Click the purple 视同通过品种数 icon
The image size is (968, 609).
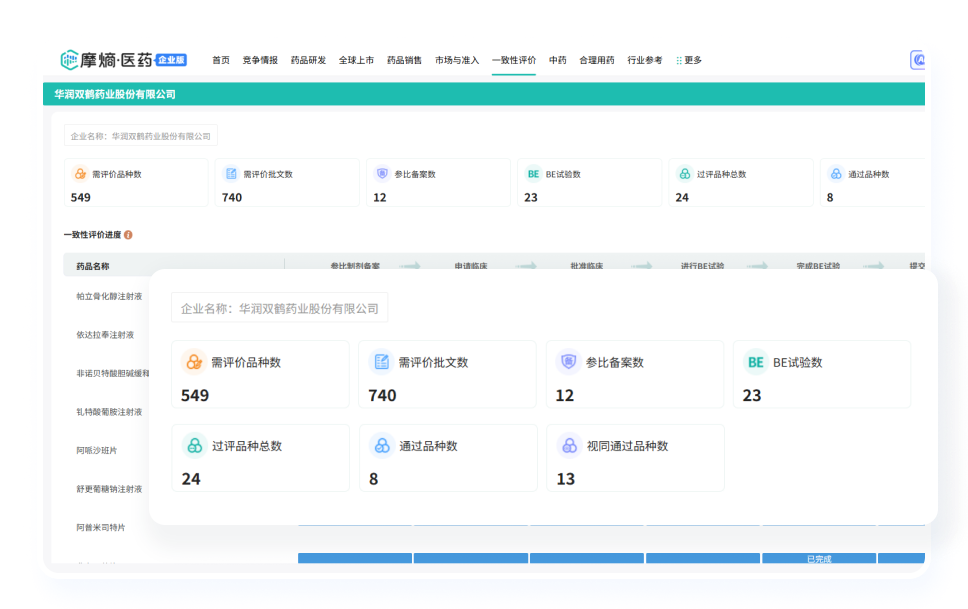click(x=569, y=445)
